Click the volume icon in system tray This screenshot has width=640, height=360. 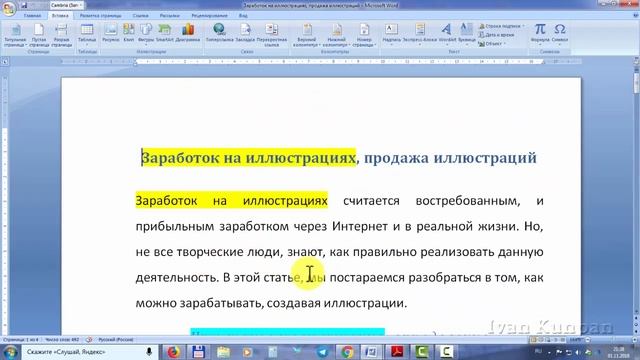tap(578, 352)
